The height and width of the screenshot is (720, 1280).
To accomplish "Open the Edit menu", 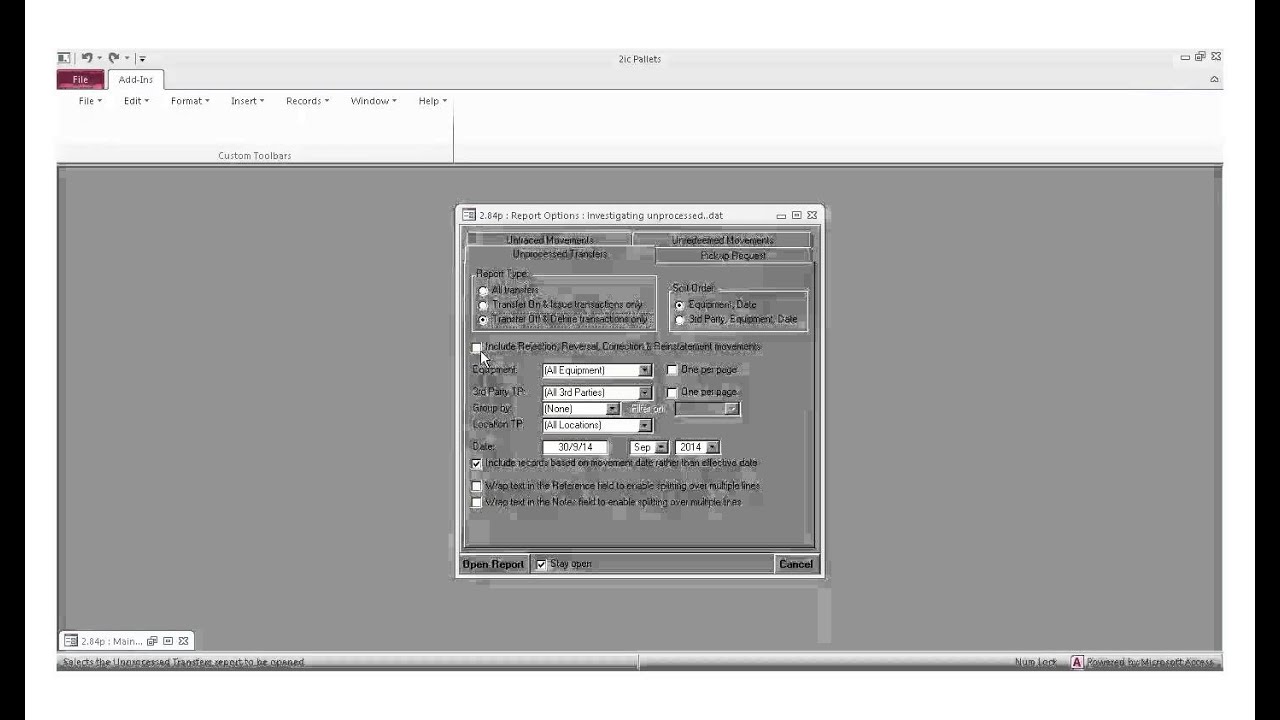I will pos(136,101).
